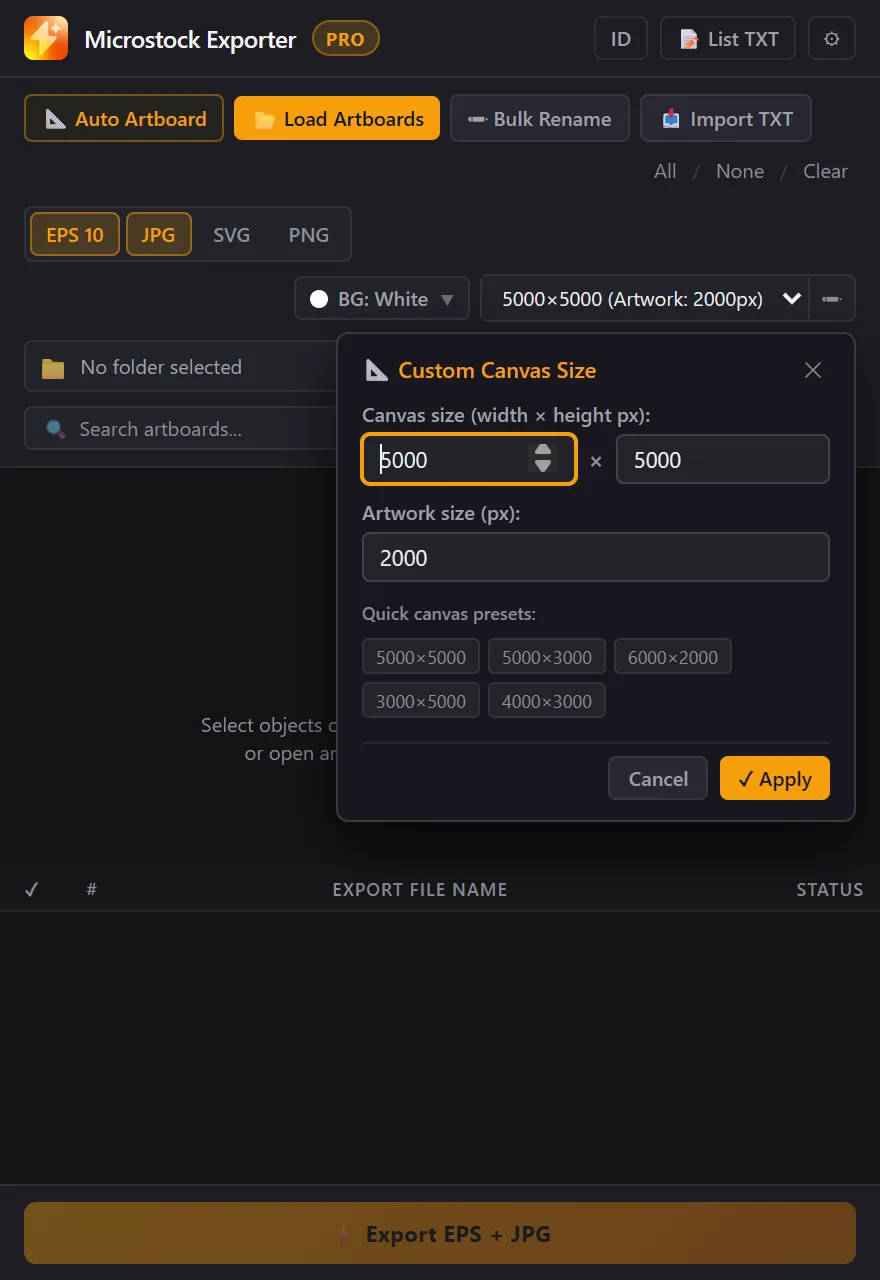Select All artboards link
Image resolution: width=880 pixels, height=1280 pixels.
(x=665, y=171)
